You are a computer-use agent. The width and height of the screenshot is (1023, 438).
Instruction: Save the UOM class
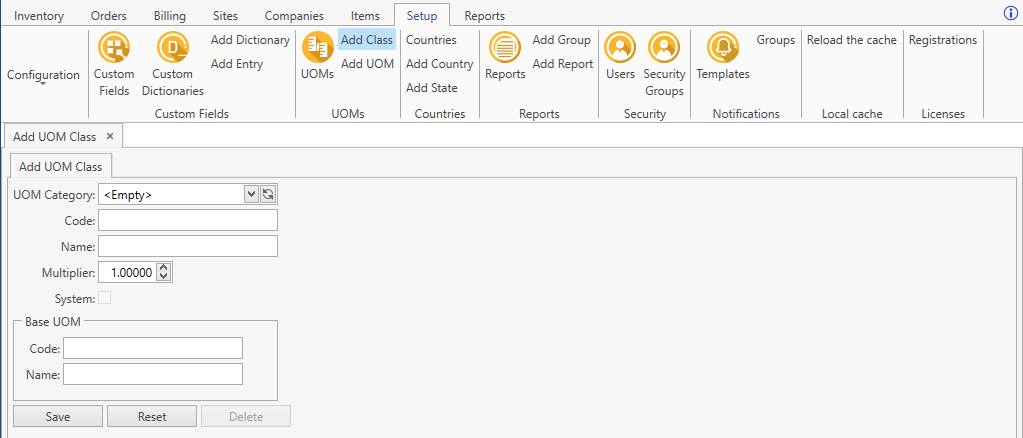coord(58,416)
